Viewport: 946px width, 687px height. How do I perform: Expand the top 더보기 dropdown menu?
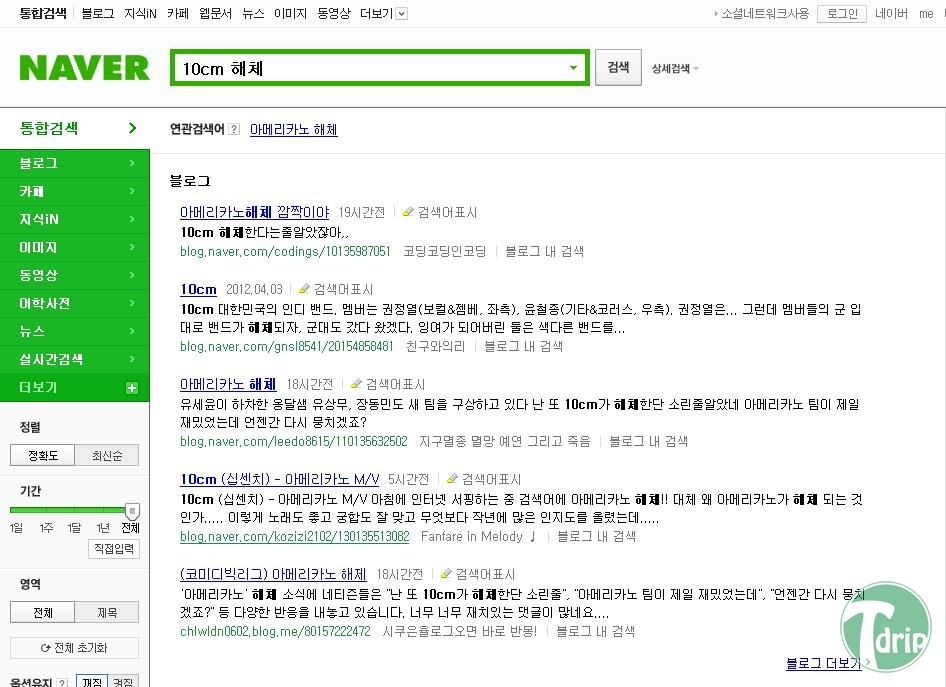coord(402,13)
